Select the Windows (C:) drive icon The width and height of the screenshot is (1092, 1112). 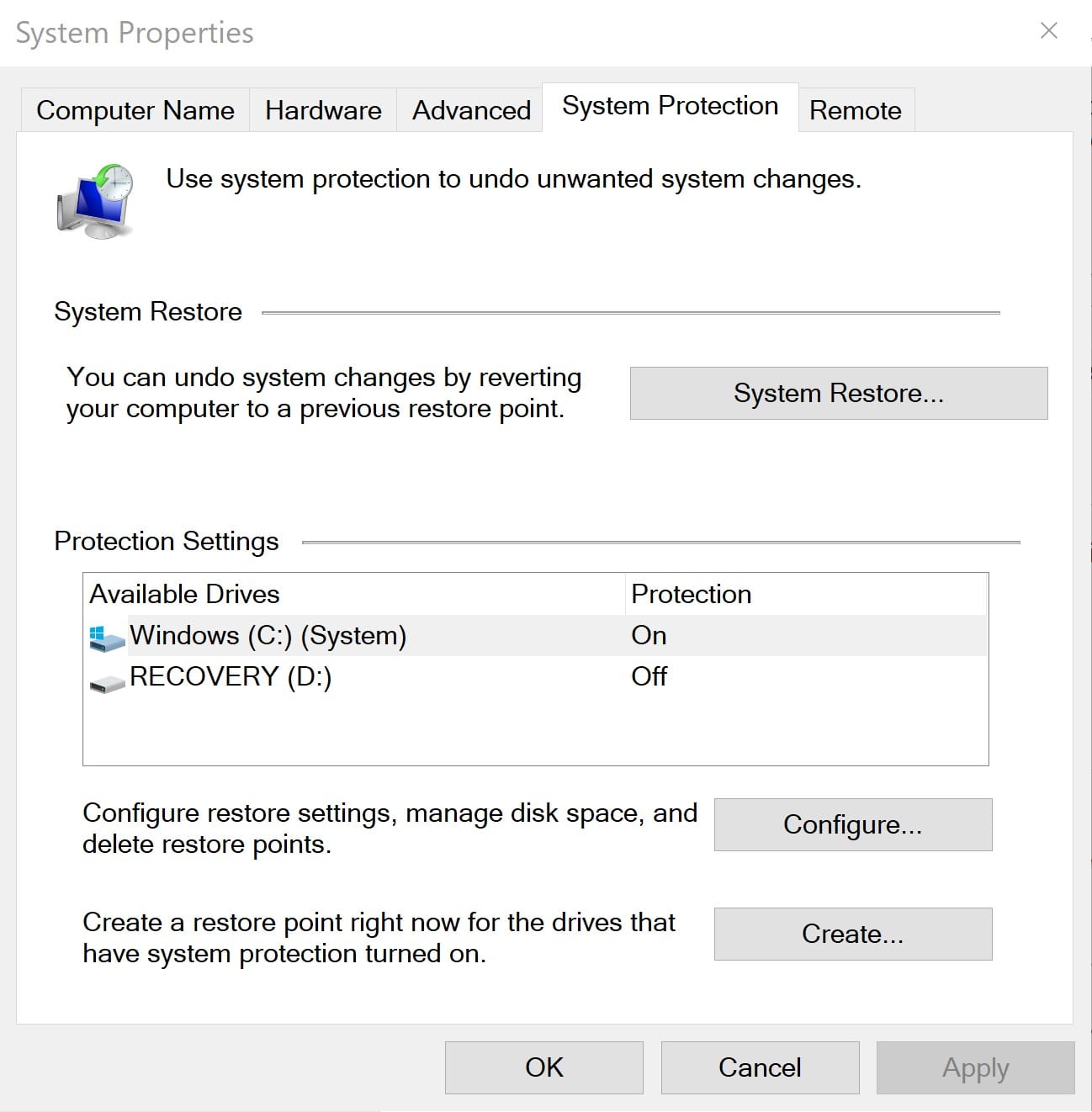(x=107, y=638)
